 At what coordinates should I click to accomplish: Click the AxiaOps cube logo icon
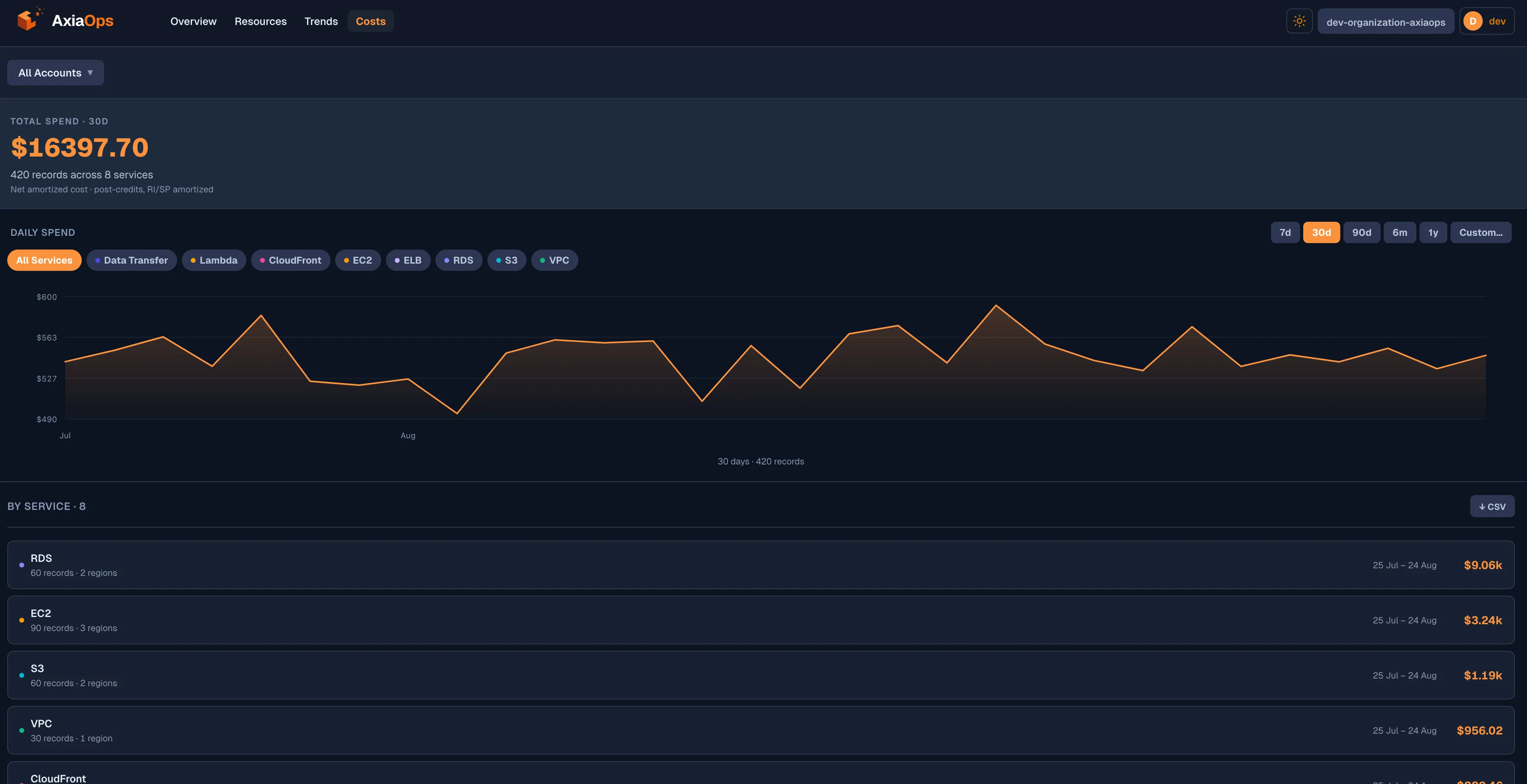pos(30,19)
